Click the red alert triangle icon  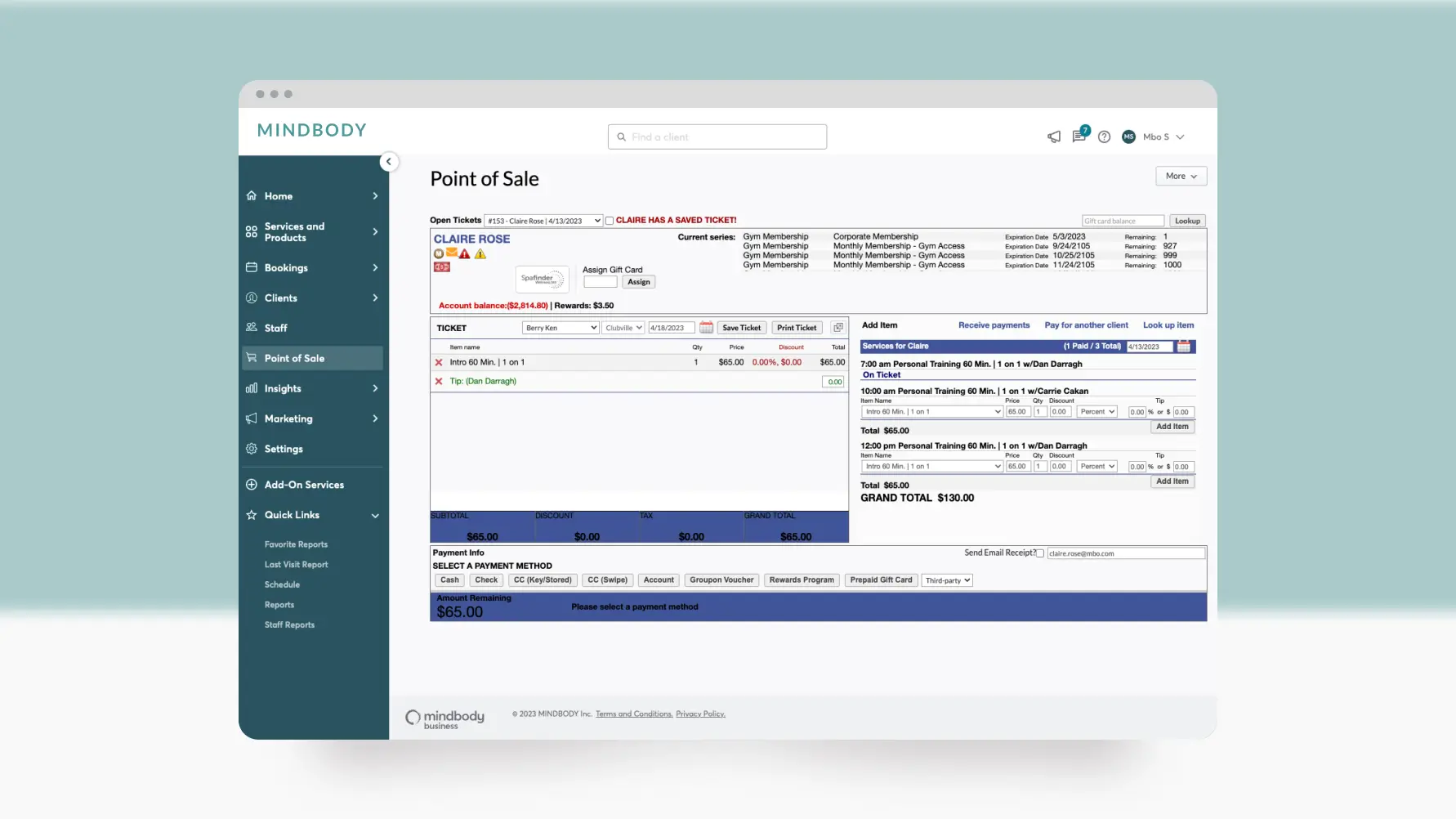(465, 254)
